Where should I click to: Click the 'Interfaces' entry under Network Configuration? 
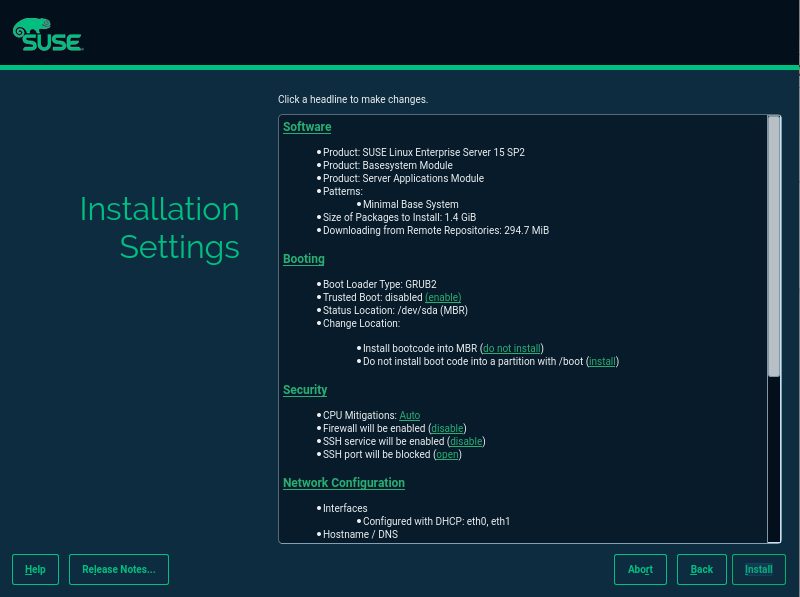(x=345, y=508)
